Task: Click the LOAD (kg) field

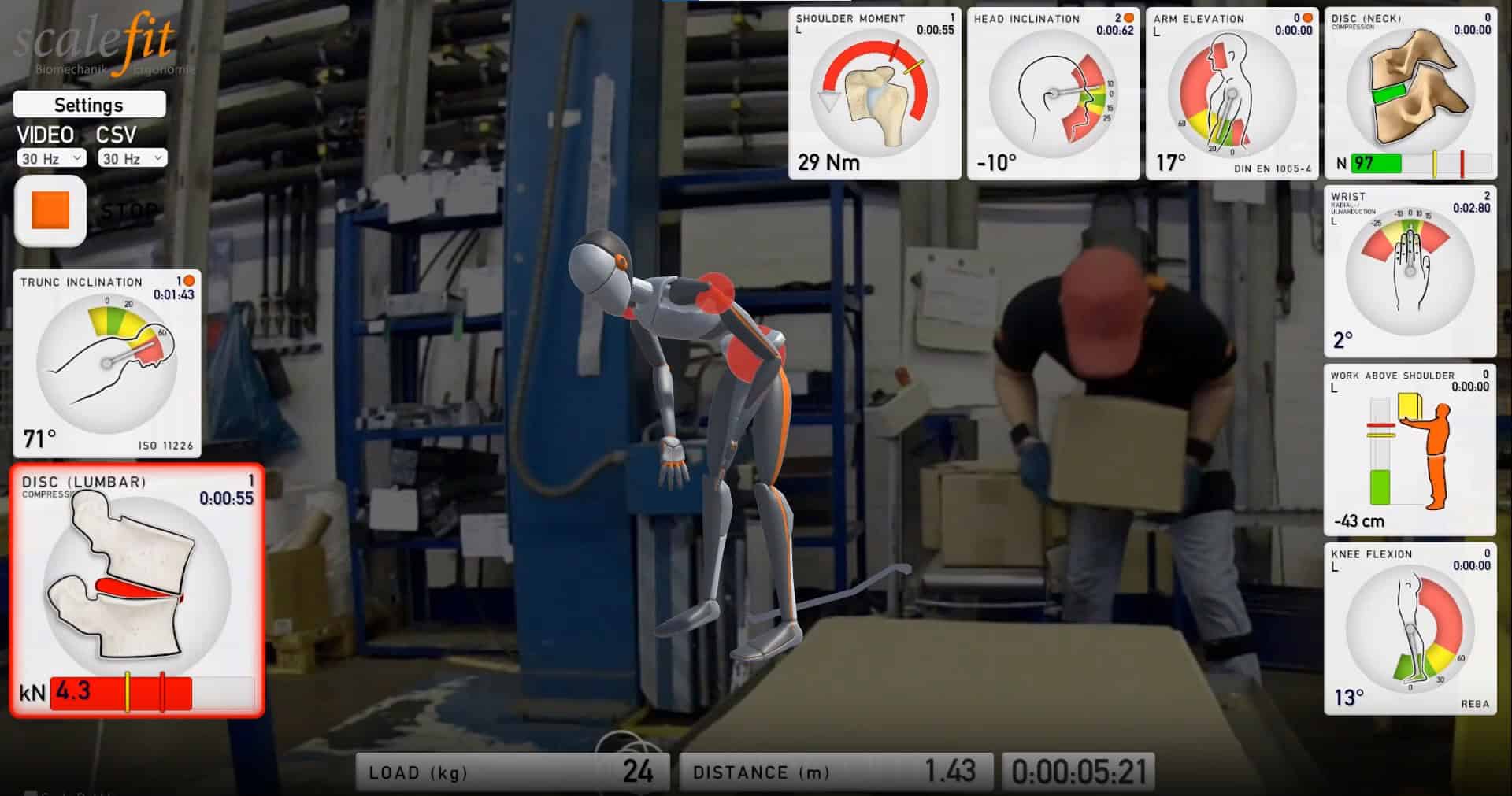Action: pos(512,772)
